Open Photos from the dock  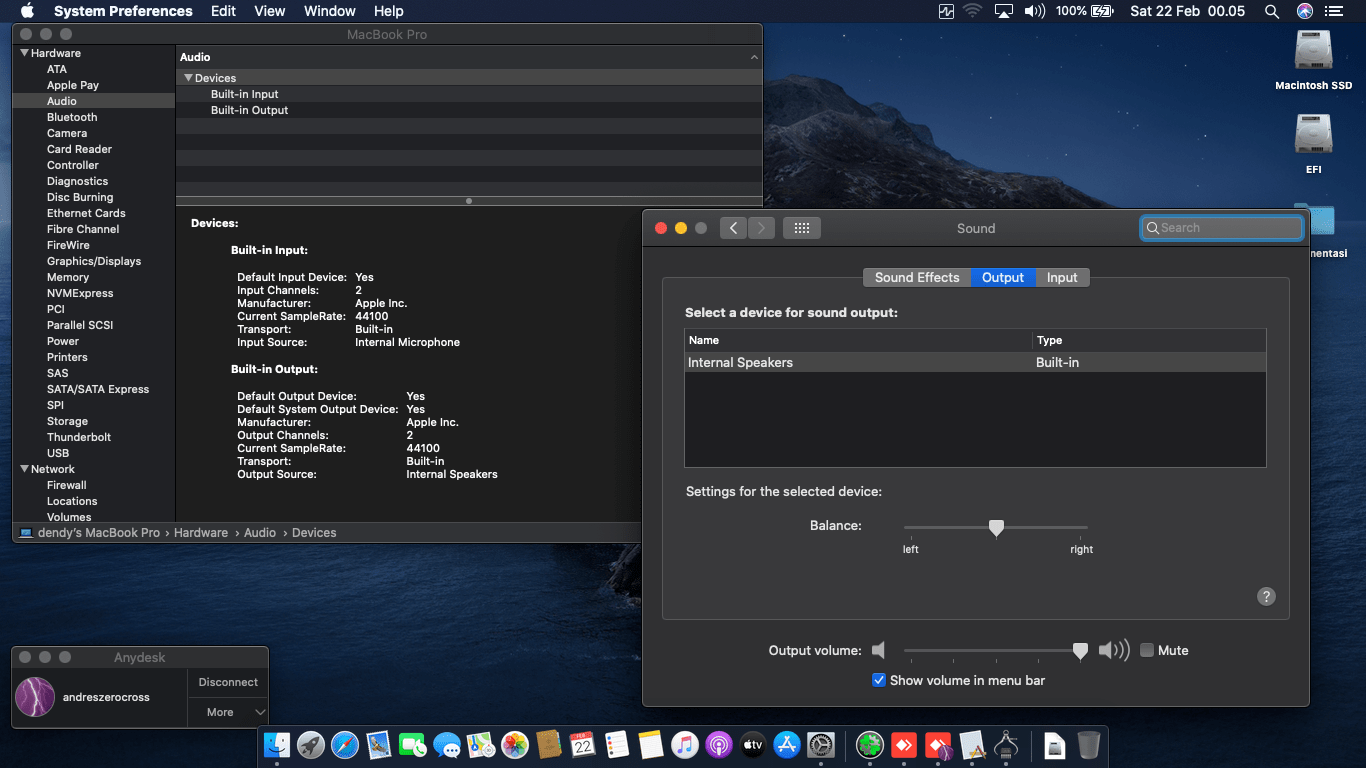point(515,744)
